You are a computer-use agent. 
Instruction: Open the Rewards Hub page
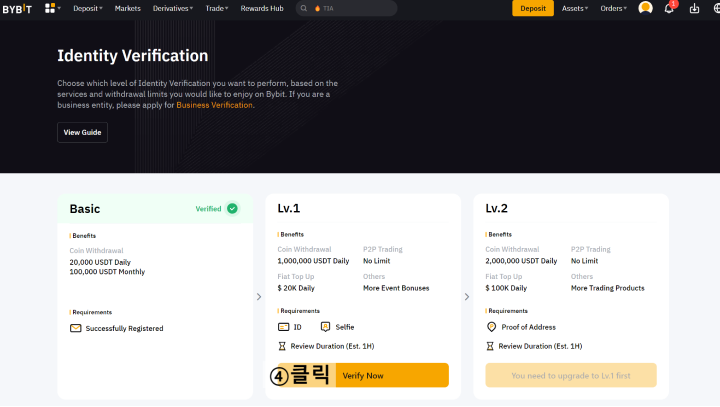point(262,8)
